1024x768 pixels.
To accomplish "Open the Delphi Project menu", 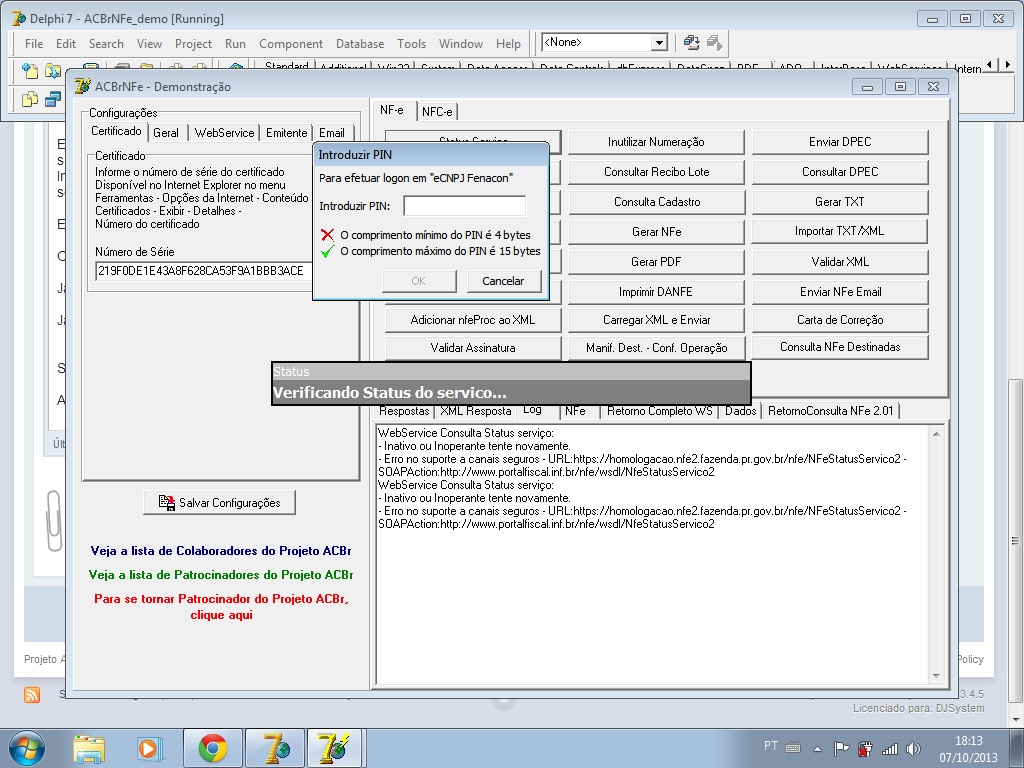I will pyautogui.click(x=193, y=44).
